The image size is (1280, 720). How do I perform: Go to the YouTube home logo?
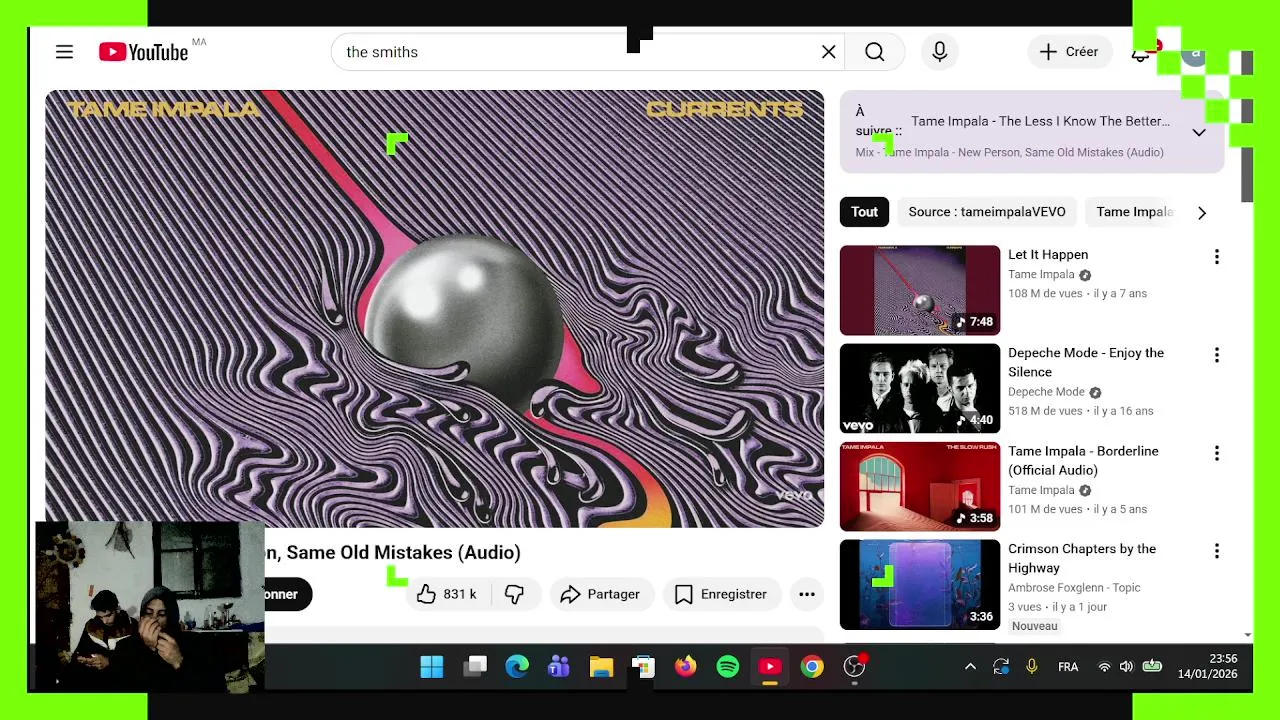(144, 52)
